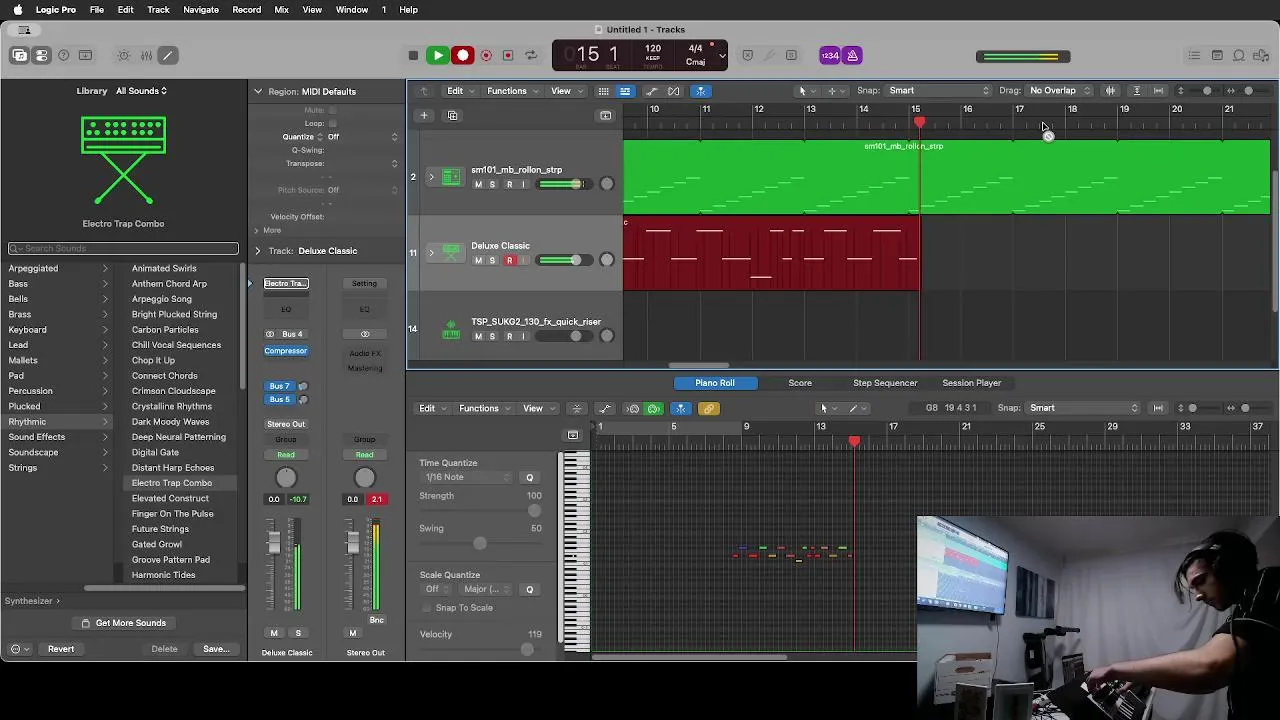Open the tracks area Functions menu
The image size is (1280, 720).
pos(511,91)
